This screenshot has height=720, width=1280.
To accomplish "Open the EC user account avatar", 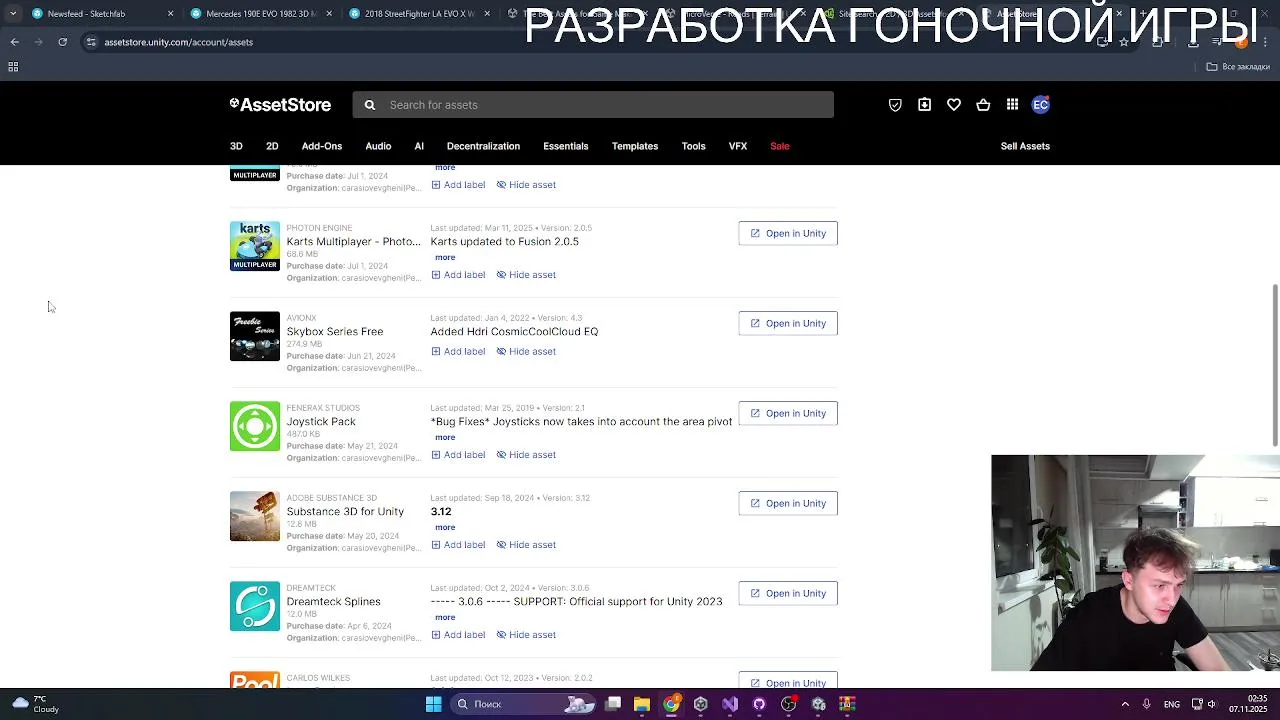I will tap(1041, 105).
